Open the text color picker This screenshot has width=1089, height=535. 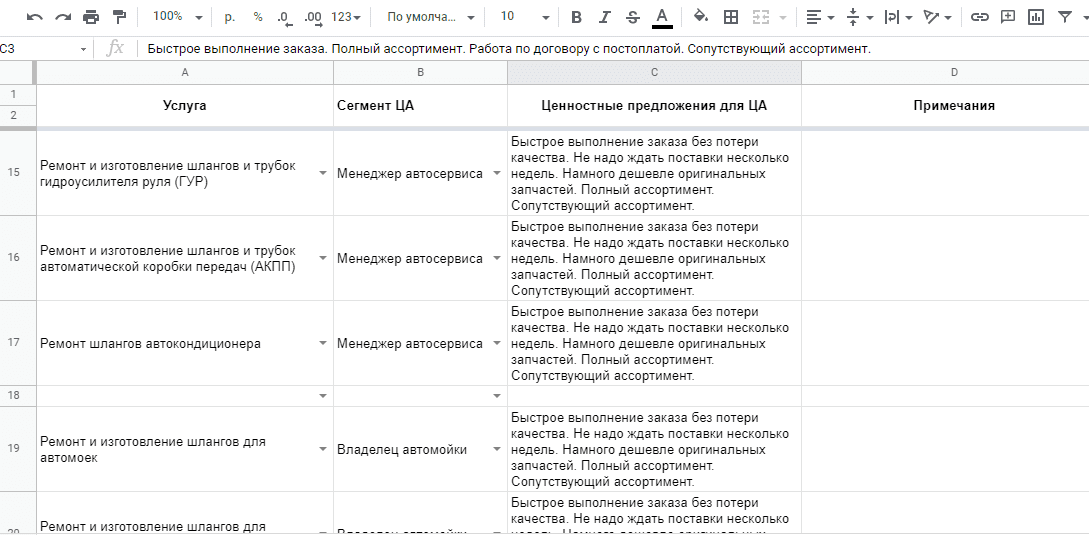coord(662,17)
